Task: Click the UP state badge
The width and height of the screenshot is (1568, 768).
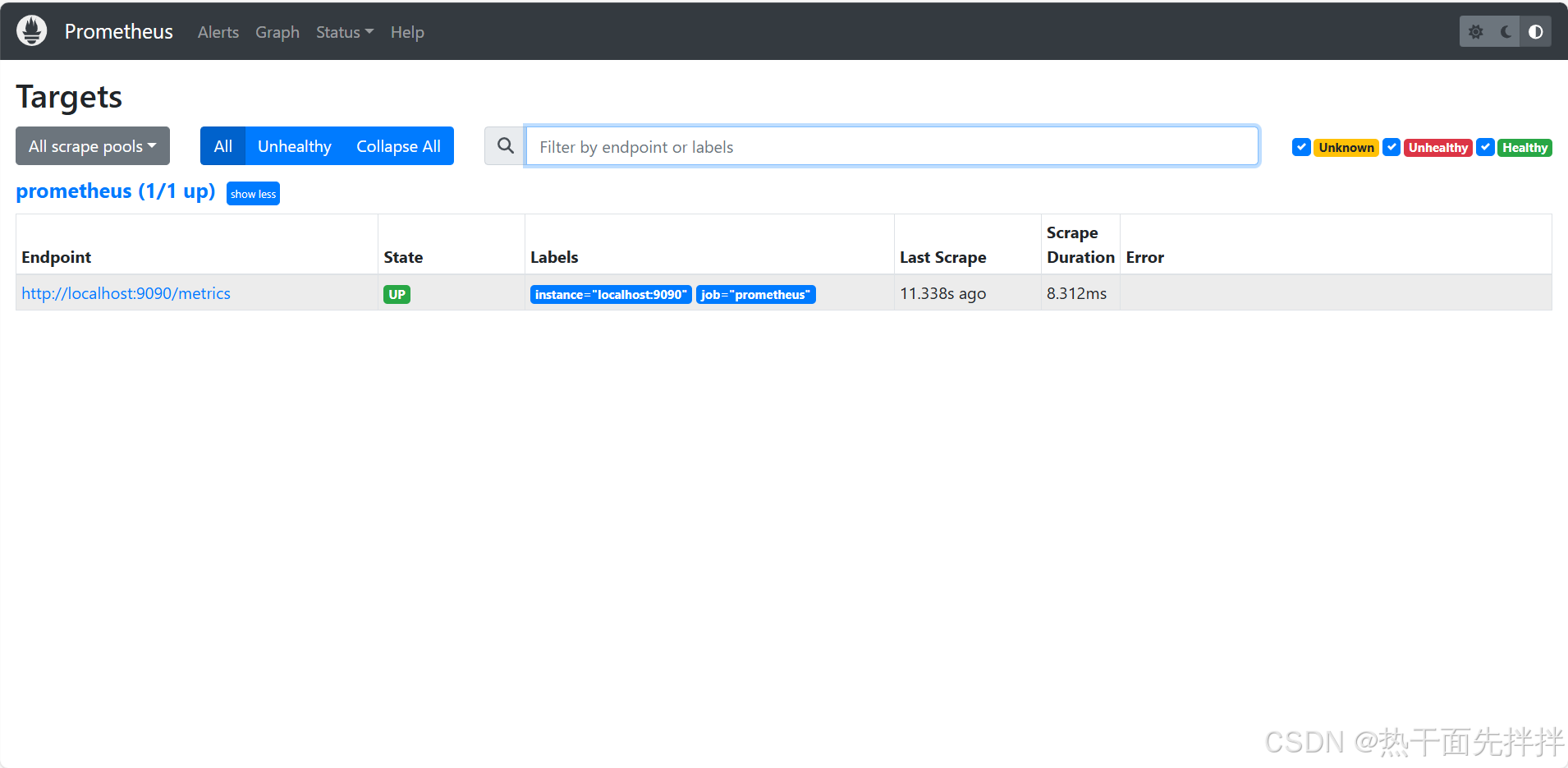Action: point(397,294)
